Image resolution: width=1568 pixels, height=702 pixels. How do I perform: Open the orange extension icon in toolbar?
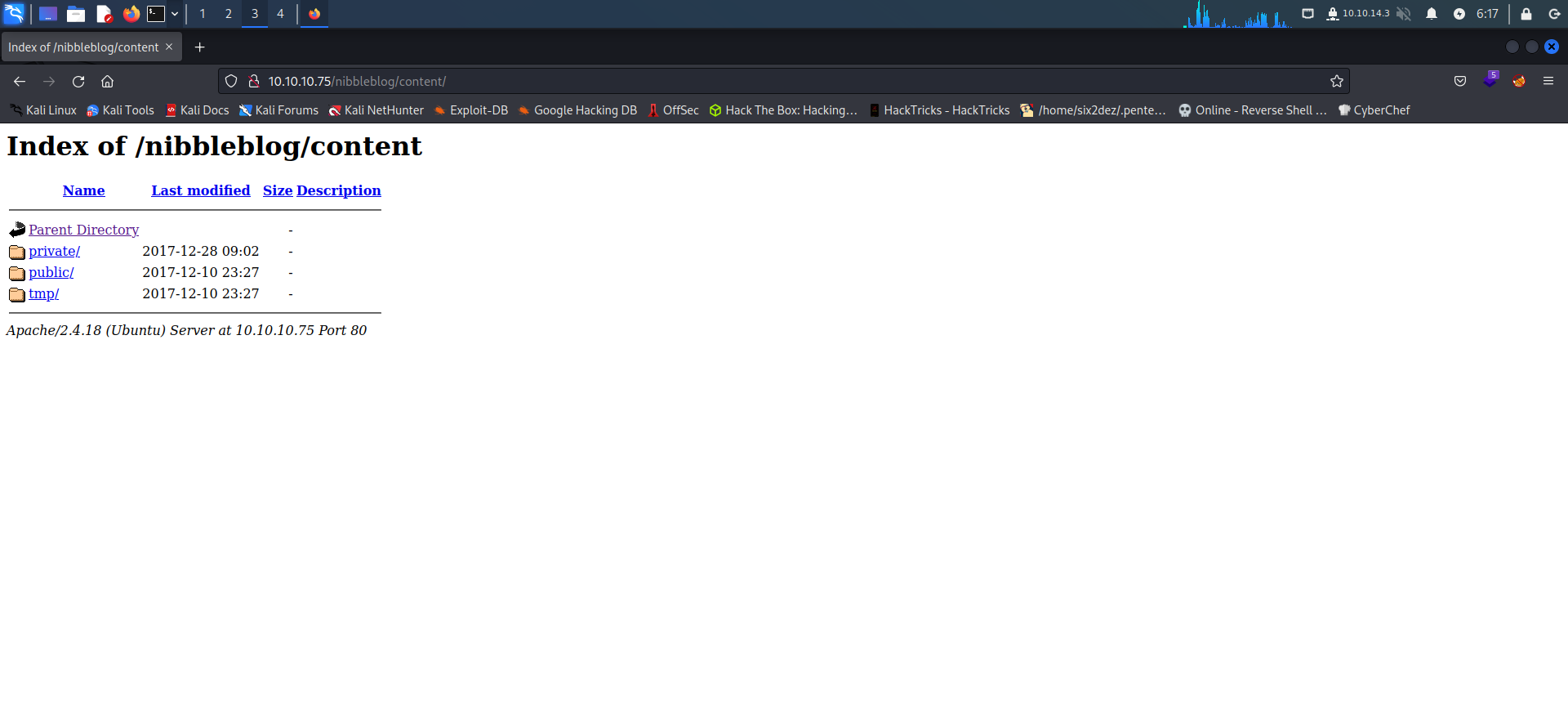pos(1519,82)
